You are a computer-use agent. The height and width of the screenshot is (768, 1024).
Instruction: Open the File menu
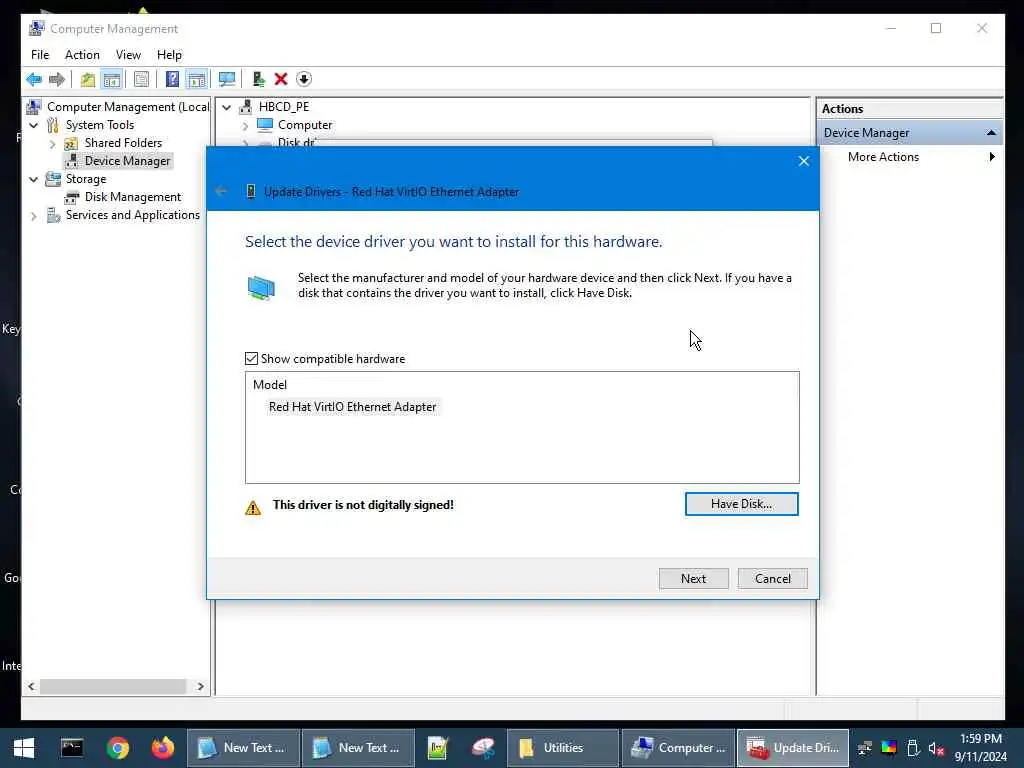40,55
